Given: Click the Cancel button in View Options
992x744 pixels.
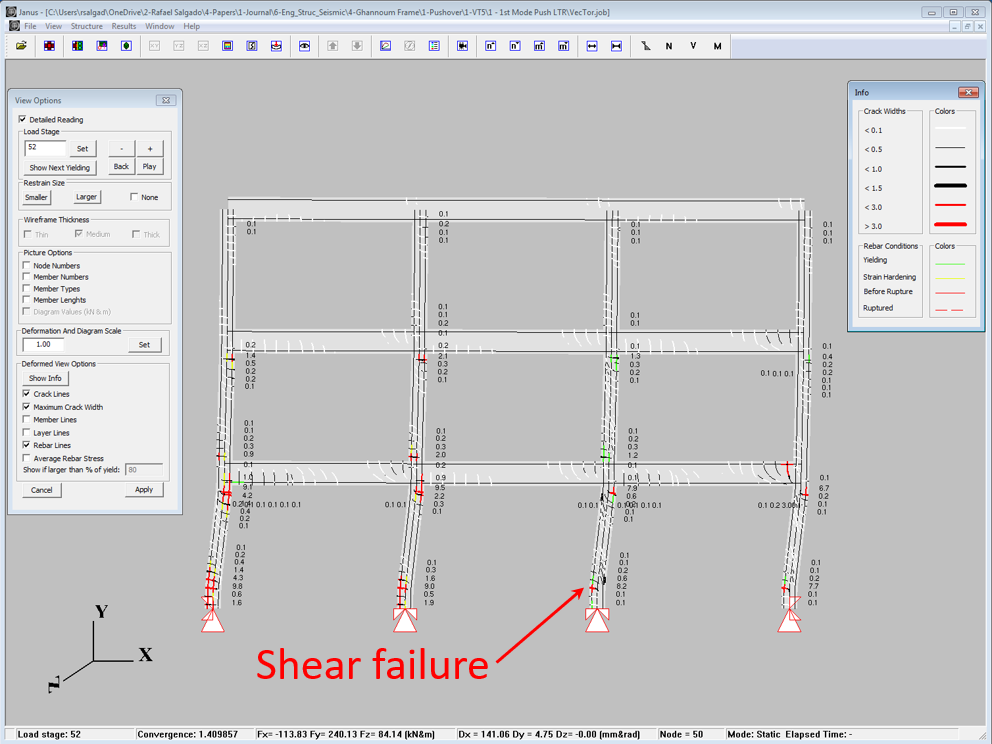Looking at the screenshot, I should (42, 490).
